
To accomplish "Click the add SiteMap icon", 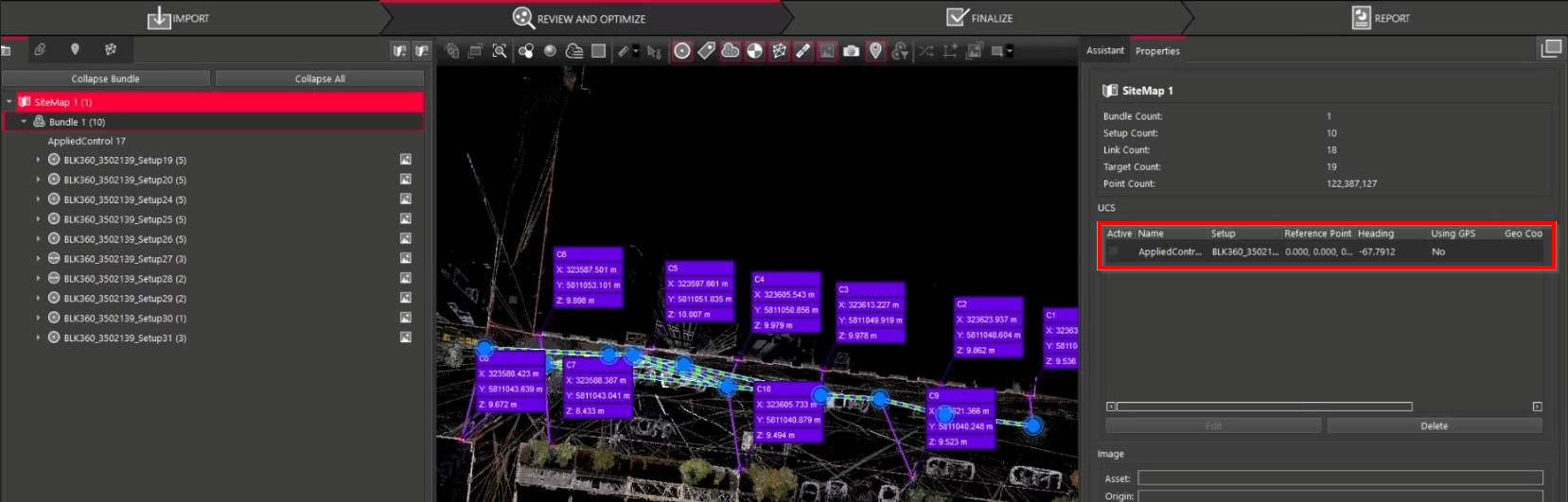I will 400,51.
